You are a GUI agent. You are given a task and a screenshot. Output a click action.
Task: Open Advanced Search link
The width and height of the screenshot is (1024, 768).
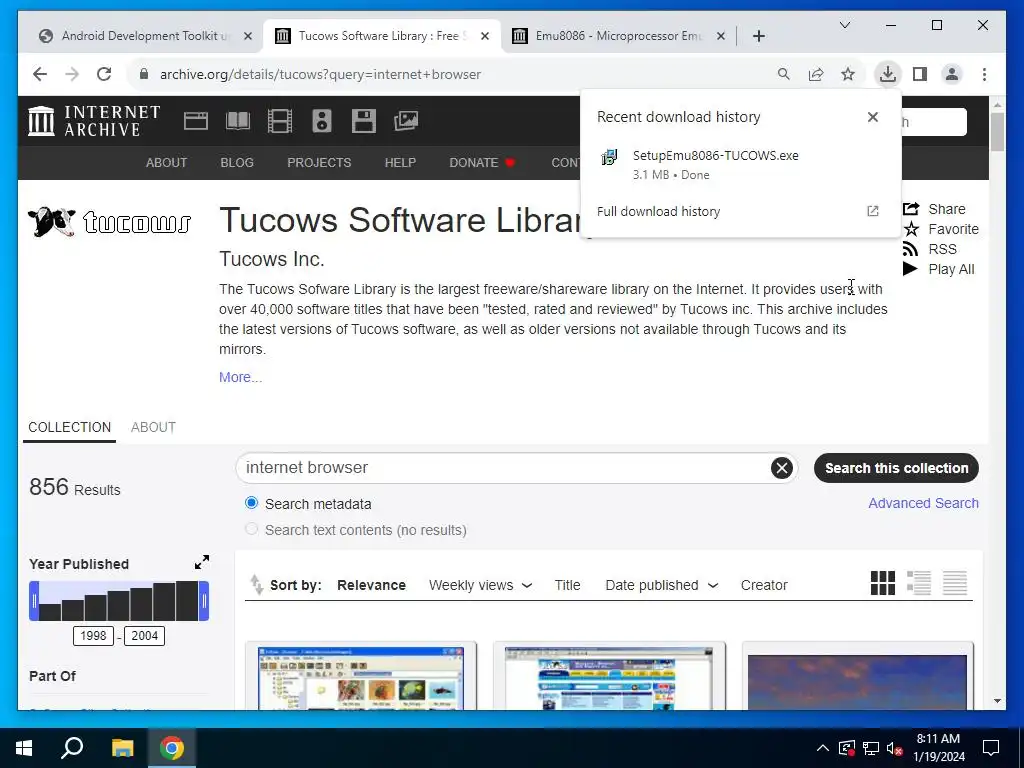(x=923, y=504)
